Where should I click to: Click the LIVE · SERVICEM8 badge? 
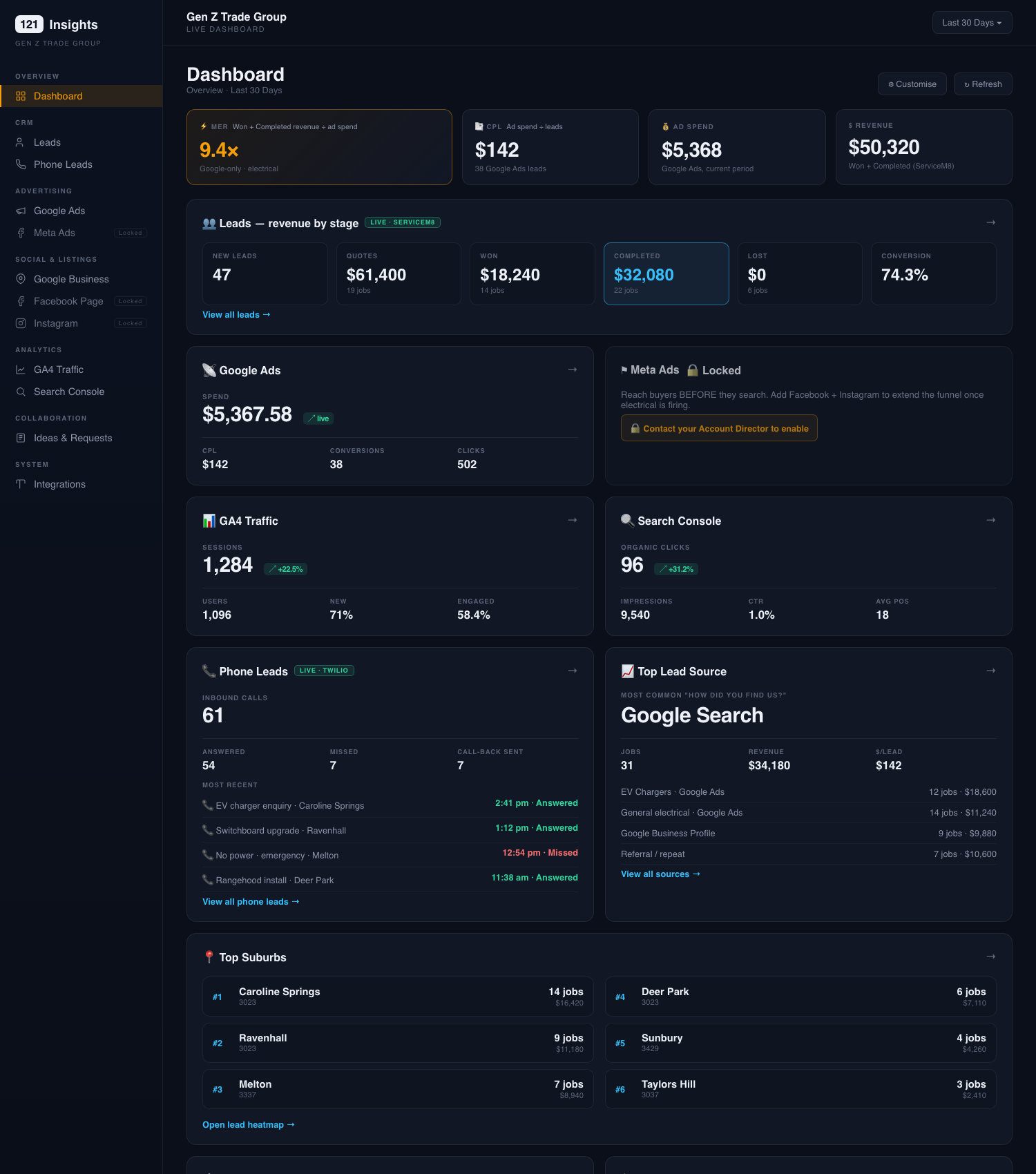pos(403,222)
